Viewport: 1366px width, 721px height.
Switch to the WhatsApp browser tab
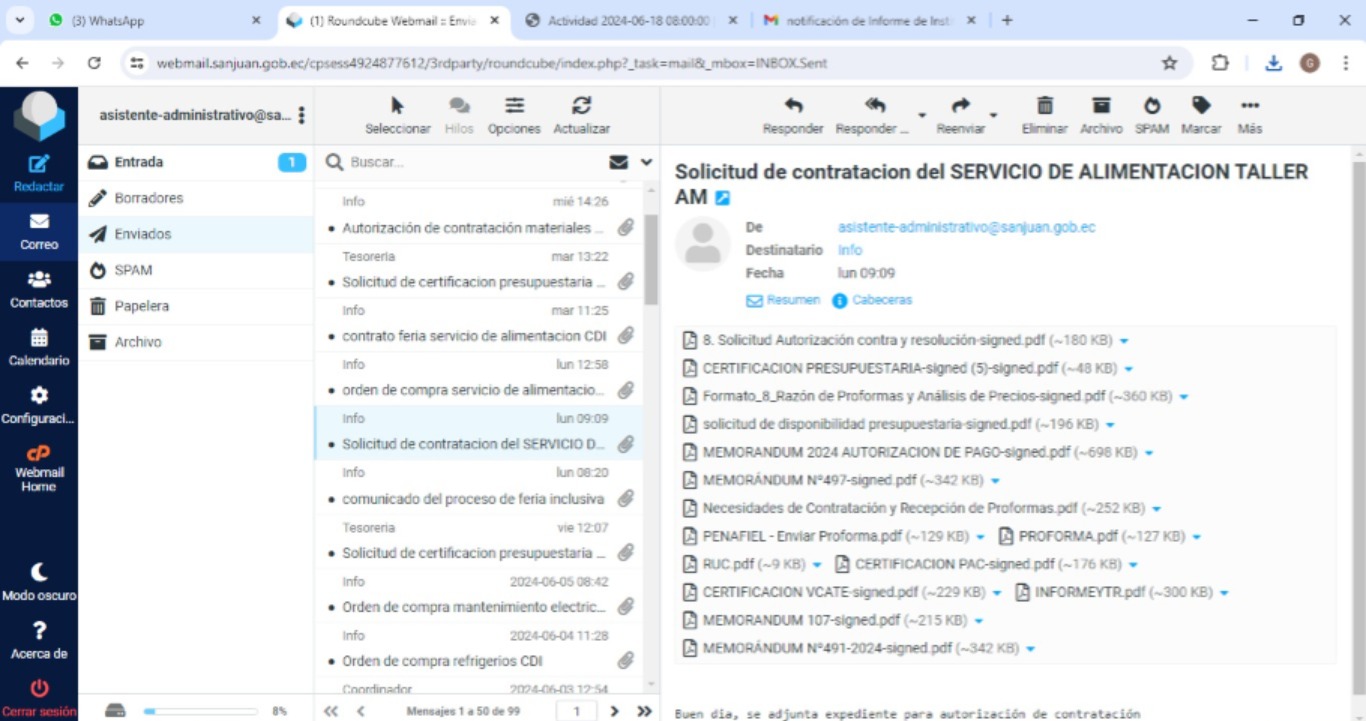152,20
